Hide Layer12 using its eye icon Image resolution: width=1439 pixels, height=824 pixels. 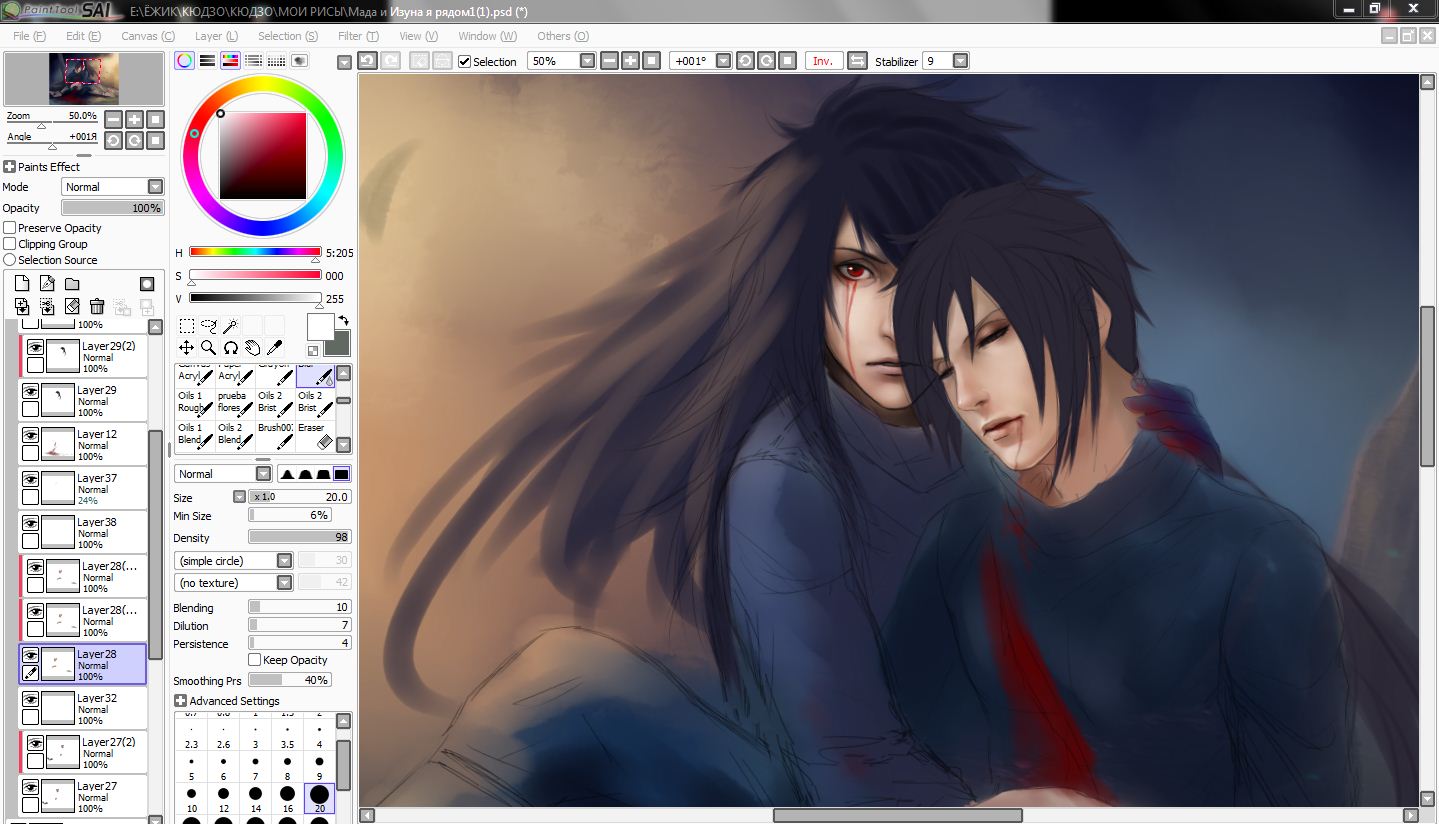[30, 435]
